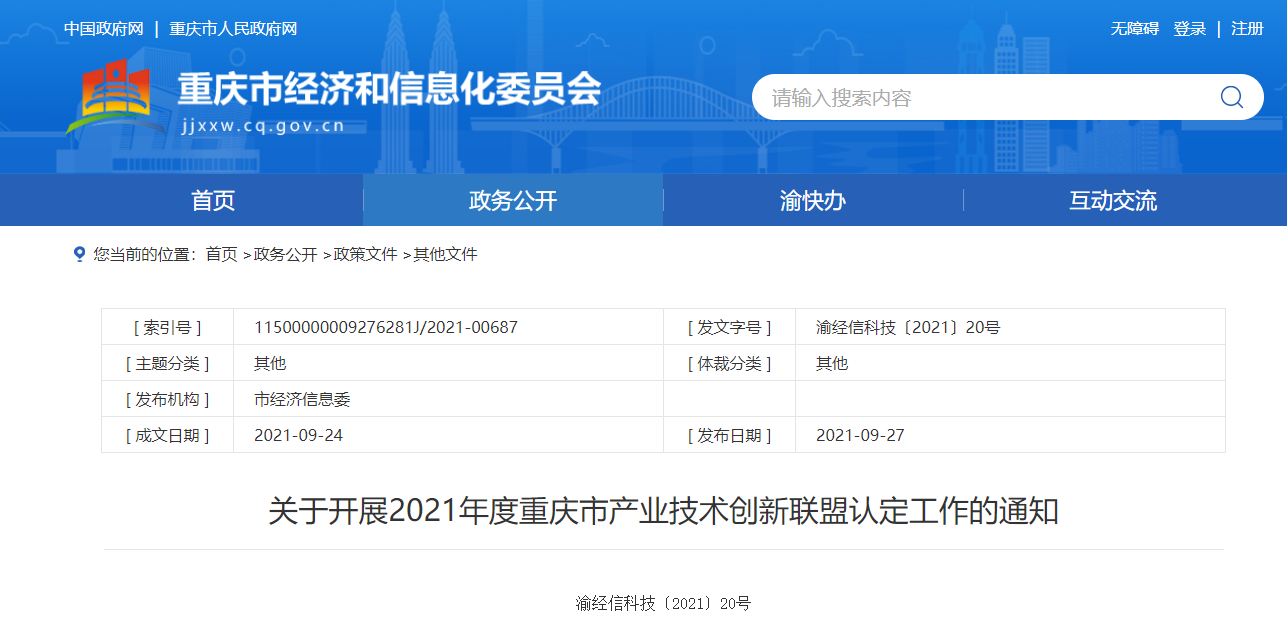Click the index number 11500000009276281J/2021-00687
1287x623 pixels.
[x=386, y=327]
